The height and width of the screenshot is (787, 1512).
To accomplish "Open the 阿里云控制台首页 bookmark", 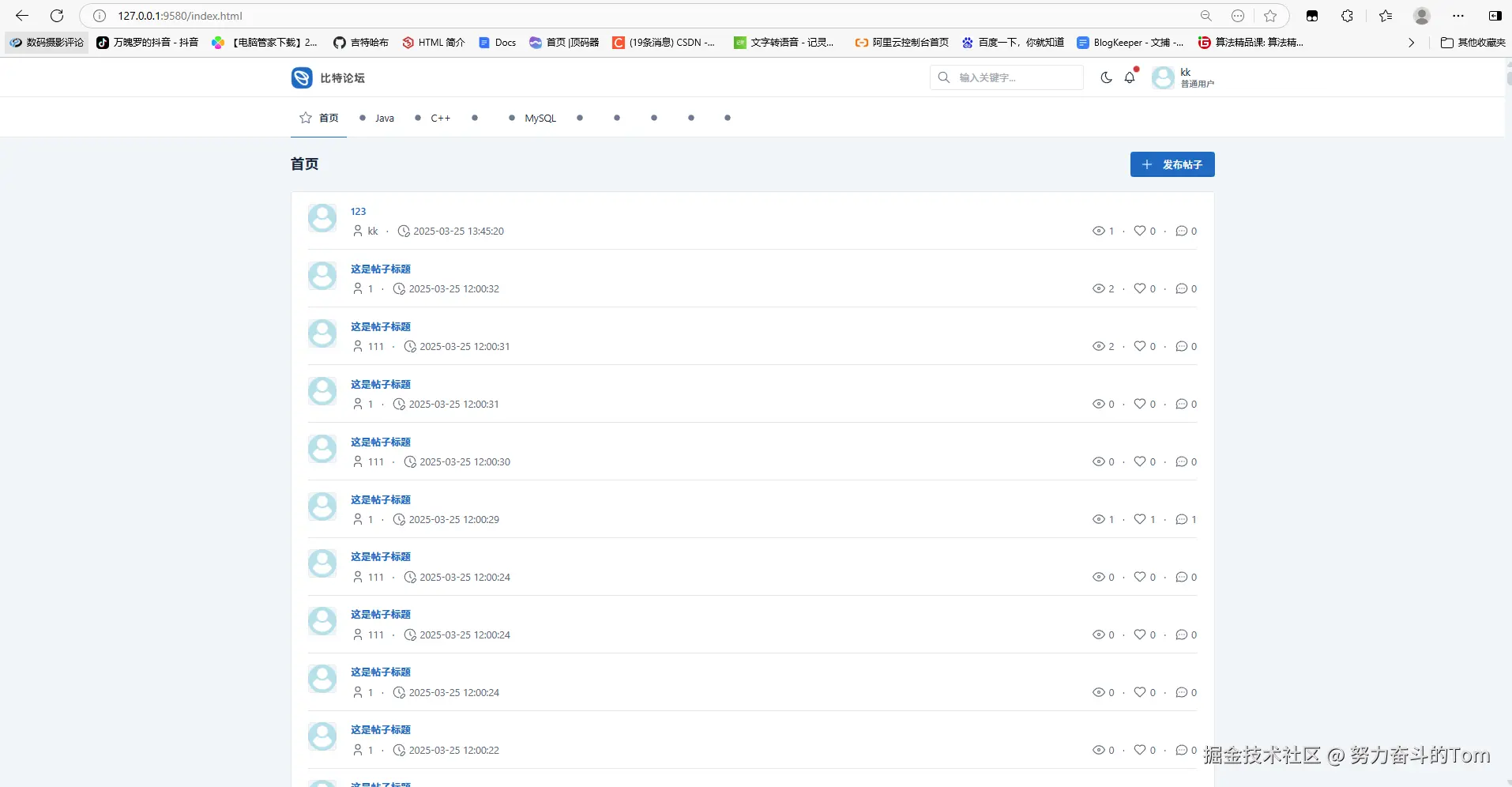I will pos(902,43).
